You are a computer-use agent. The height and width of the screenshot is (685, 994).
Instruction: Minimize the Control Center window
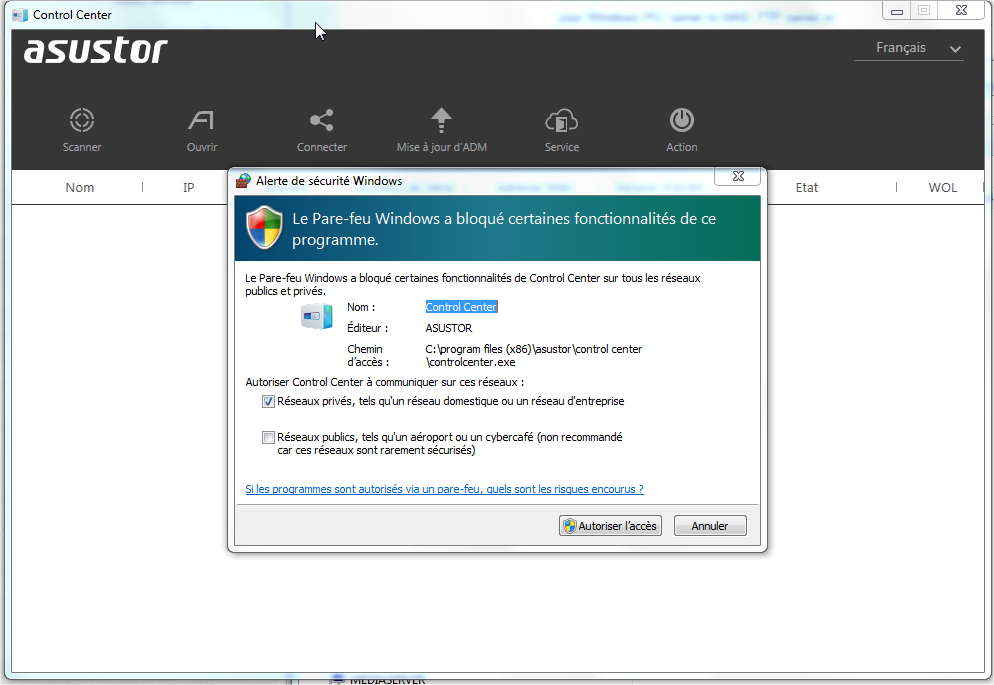coord(896,11)
